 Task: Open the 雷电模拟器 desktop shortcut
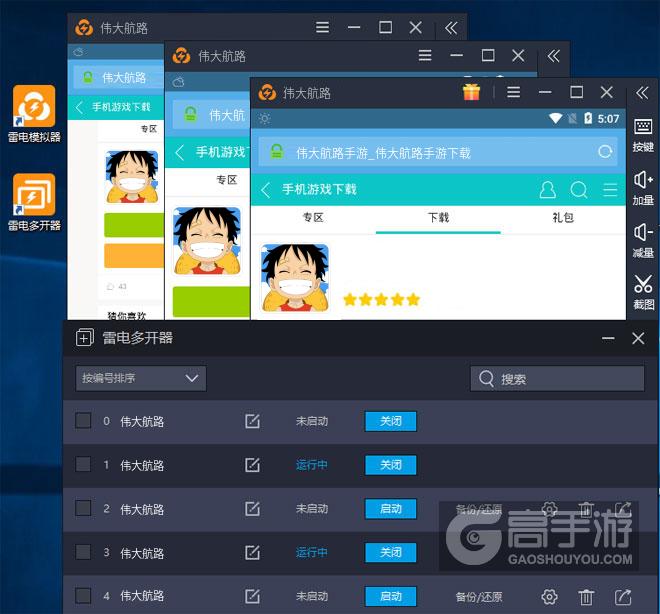click(x=34, y=114)
